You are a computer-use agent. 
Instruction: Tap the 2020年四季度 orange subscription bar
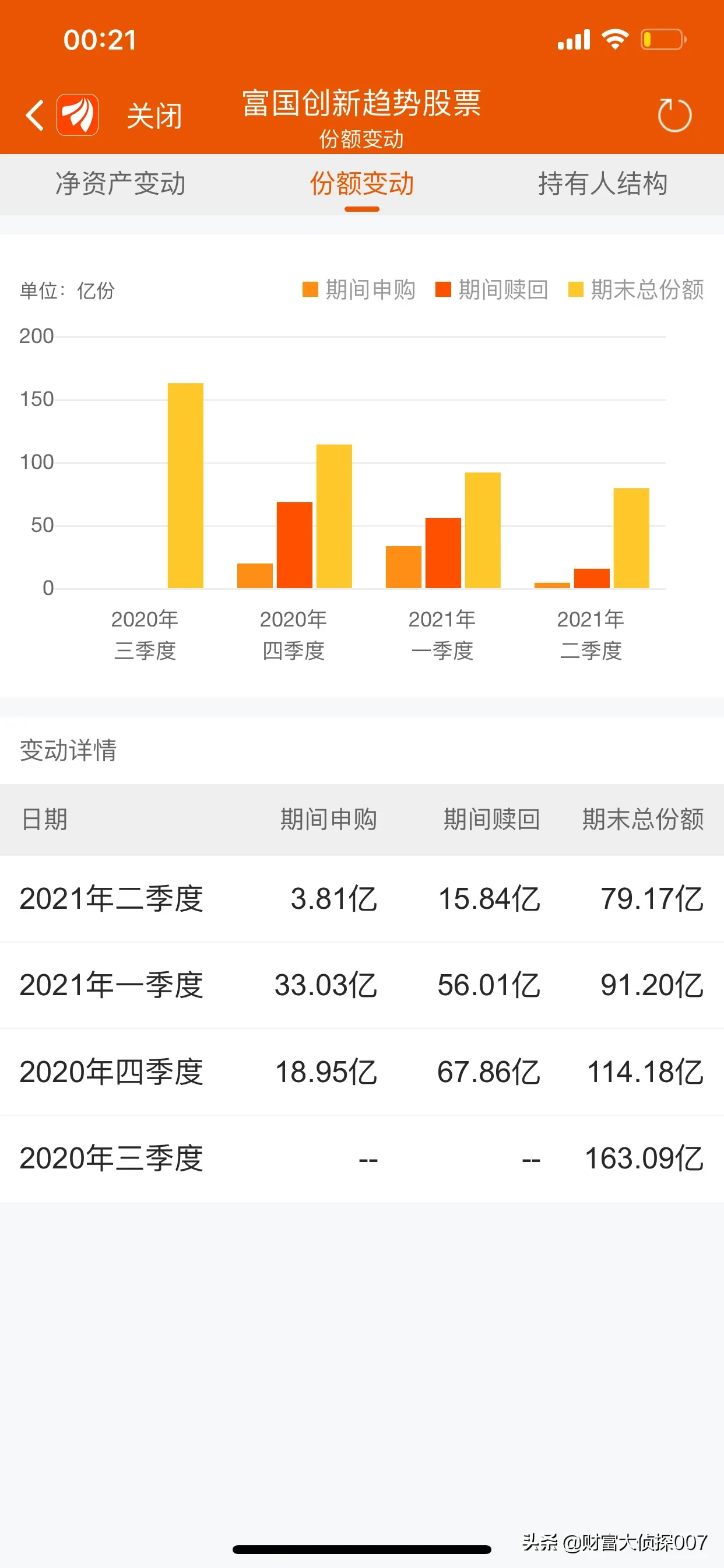pyautogui.click(x=255, y=576)
